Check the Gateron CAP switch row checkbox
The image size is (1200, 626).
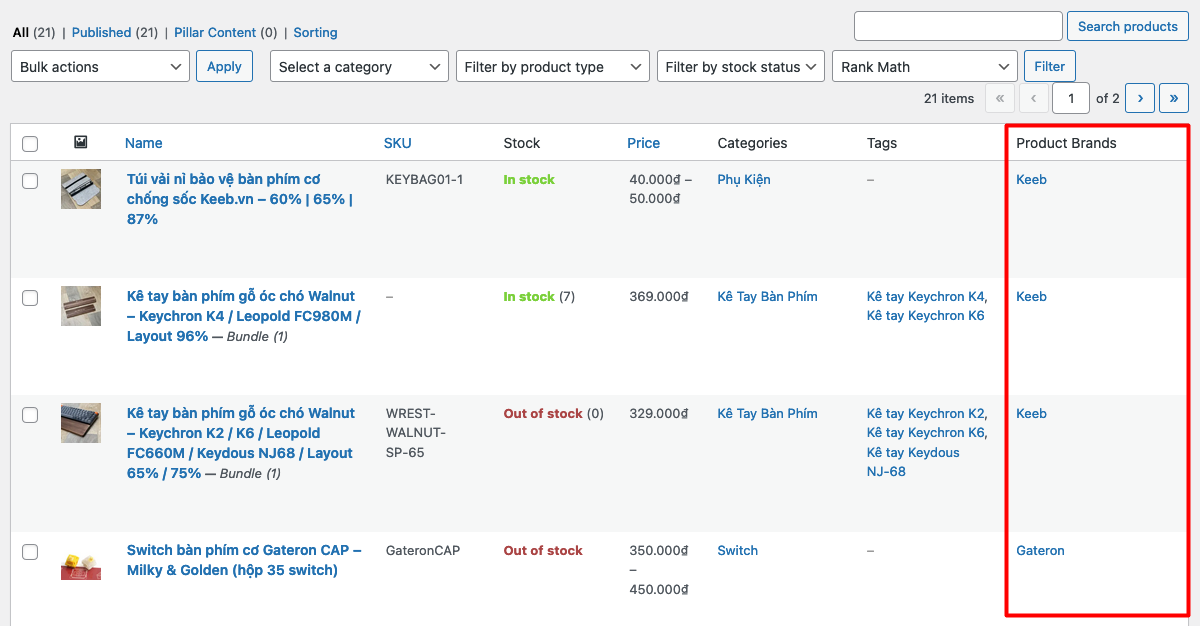point(30,552)
